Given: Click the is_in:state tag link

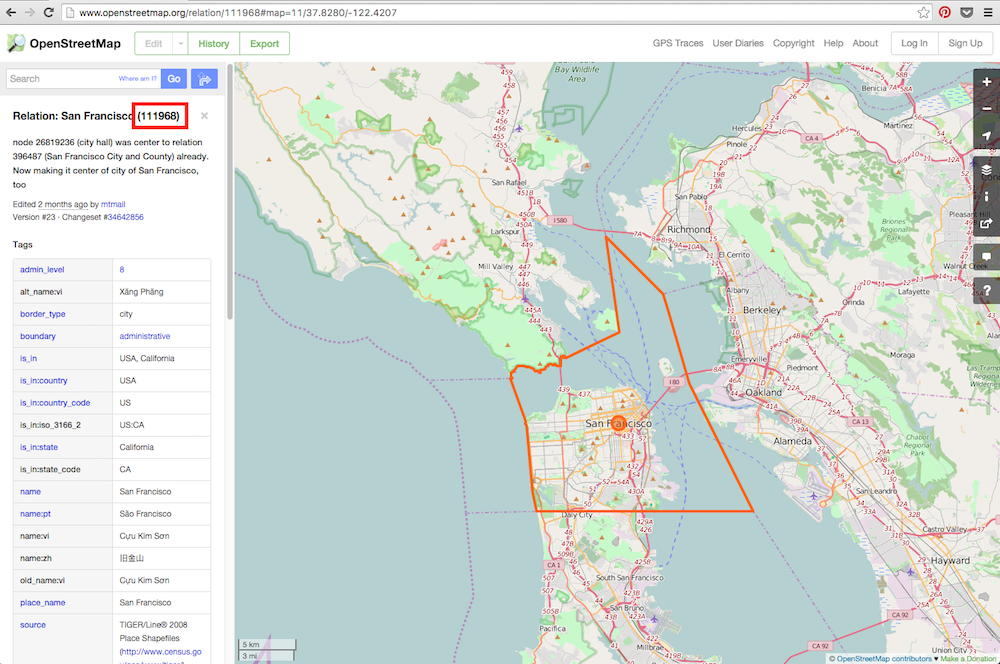Looking at the screenshot, I should click(39, 447).
